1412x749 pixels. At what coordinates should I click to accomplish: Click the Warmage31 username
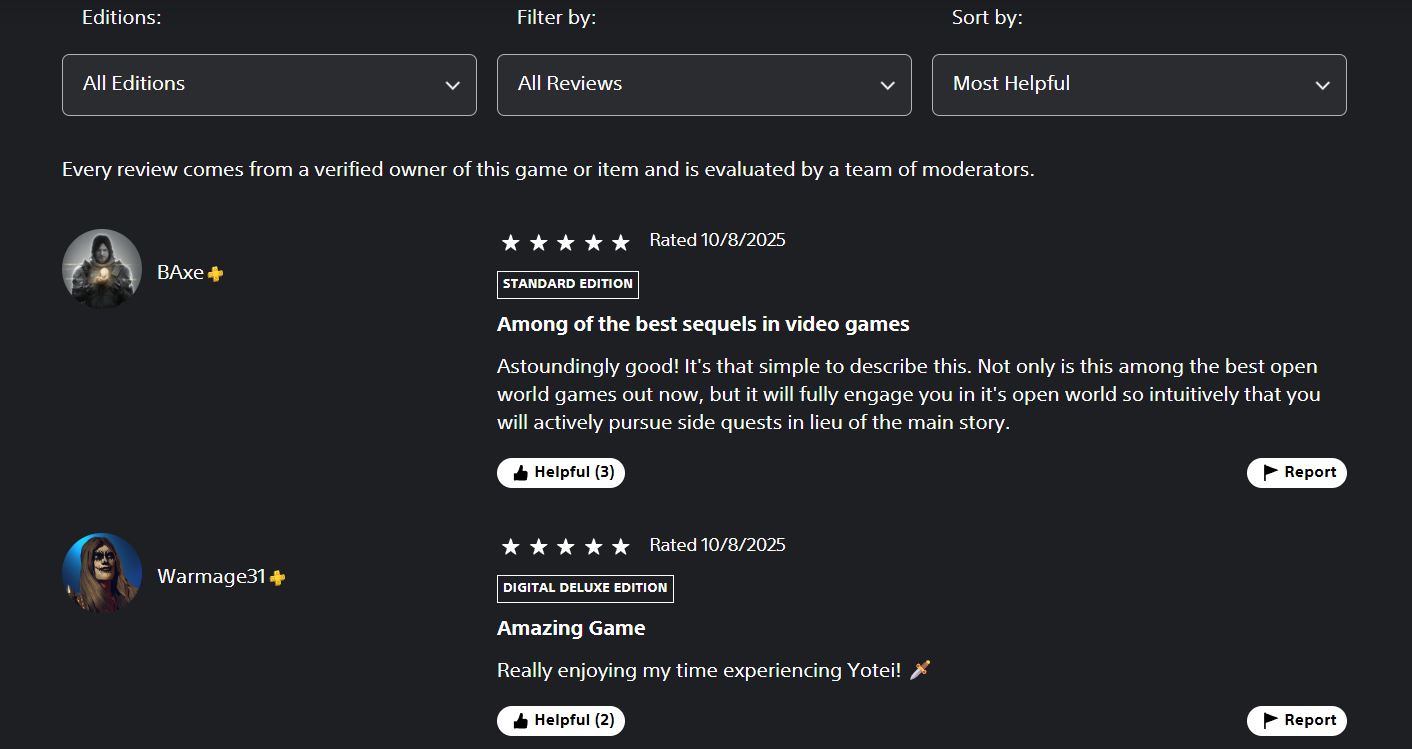(211, 577)
